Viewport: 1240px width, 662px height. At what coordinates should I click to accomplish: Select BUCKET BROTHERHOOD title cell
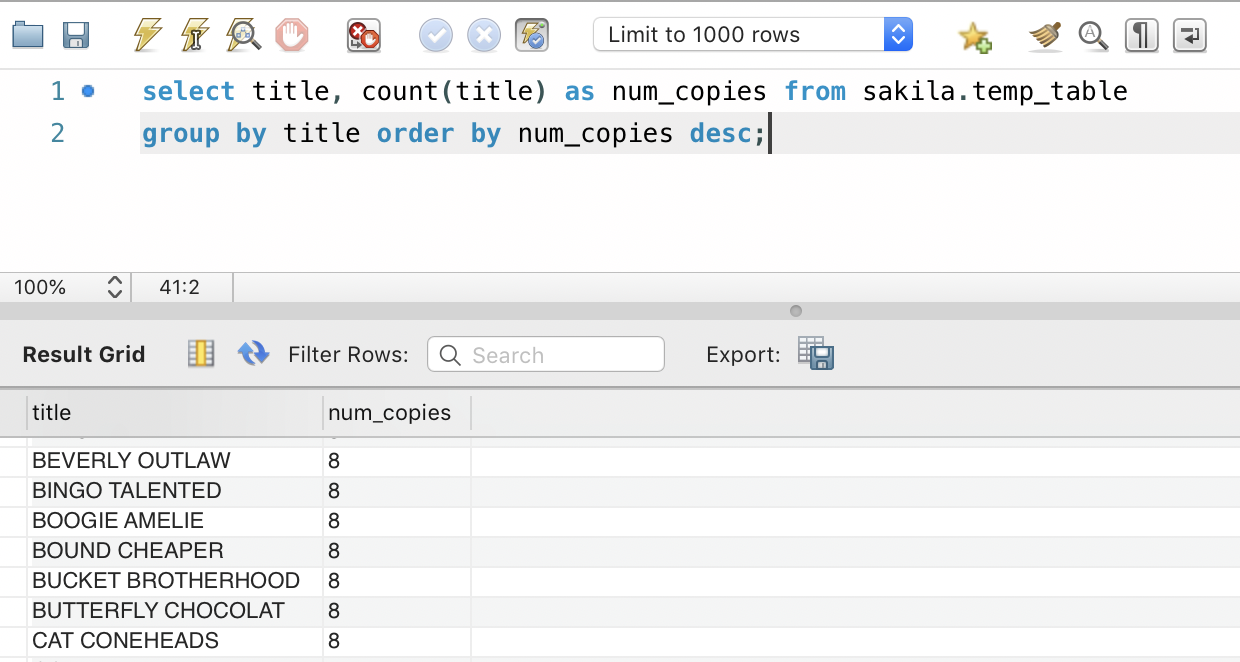pyautogui.click(x=175, y=581)
